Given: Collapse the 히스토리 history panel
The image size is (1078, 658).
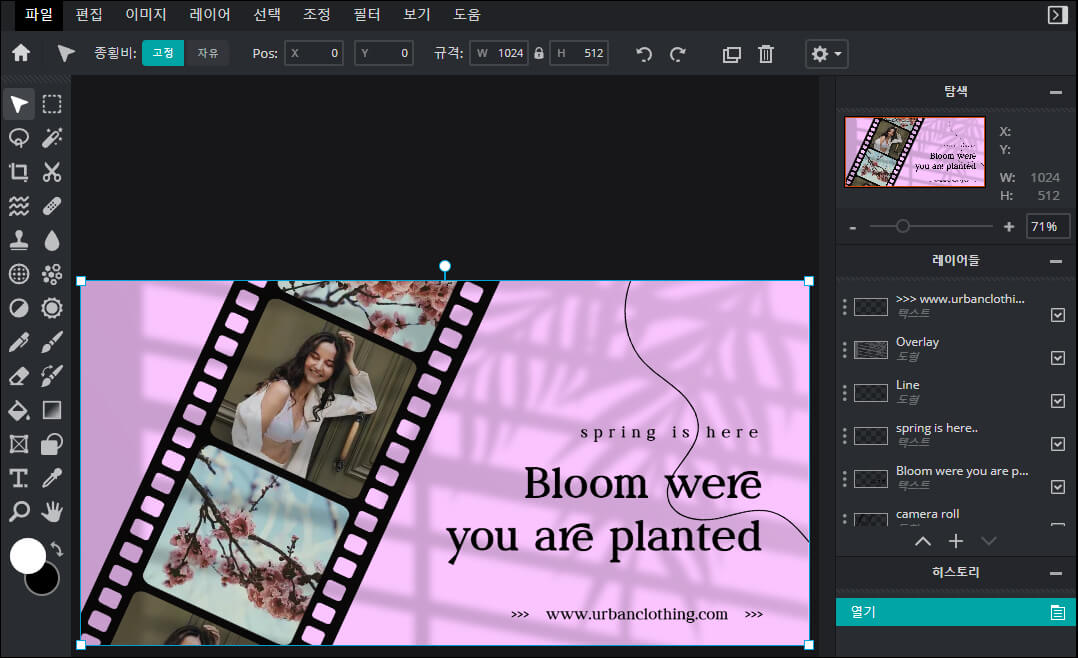Looking at the screenshot, I should pyautogui.click(x=1056, y=573).
